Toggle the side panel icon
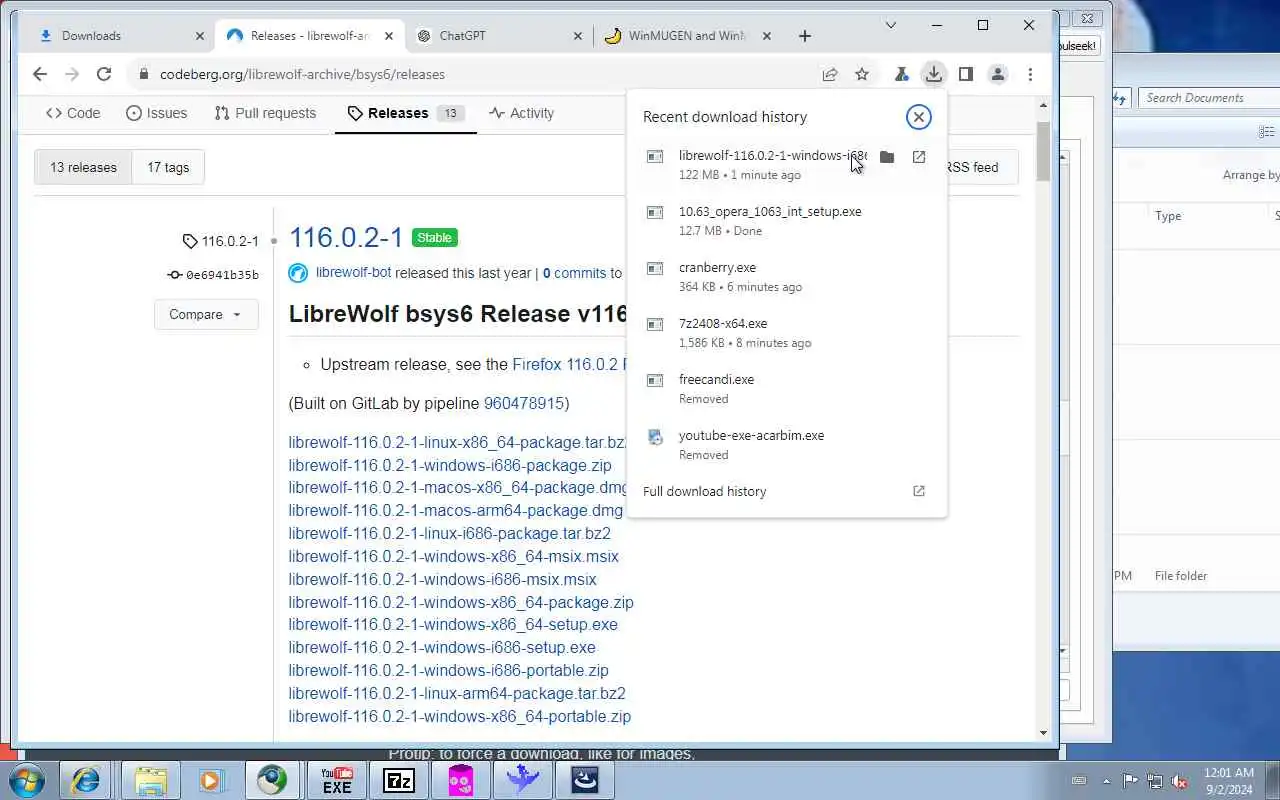 coord(965,74)
